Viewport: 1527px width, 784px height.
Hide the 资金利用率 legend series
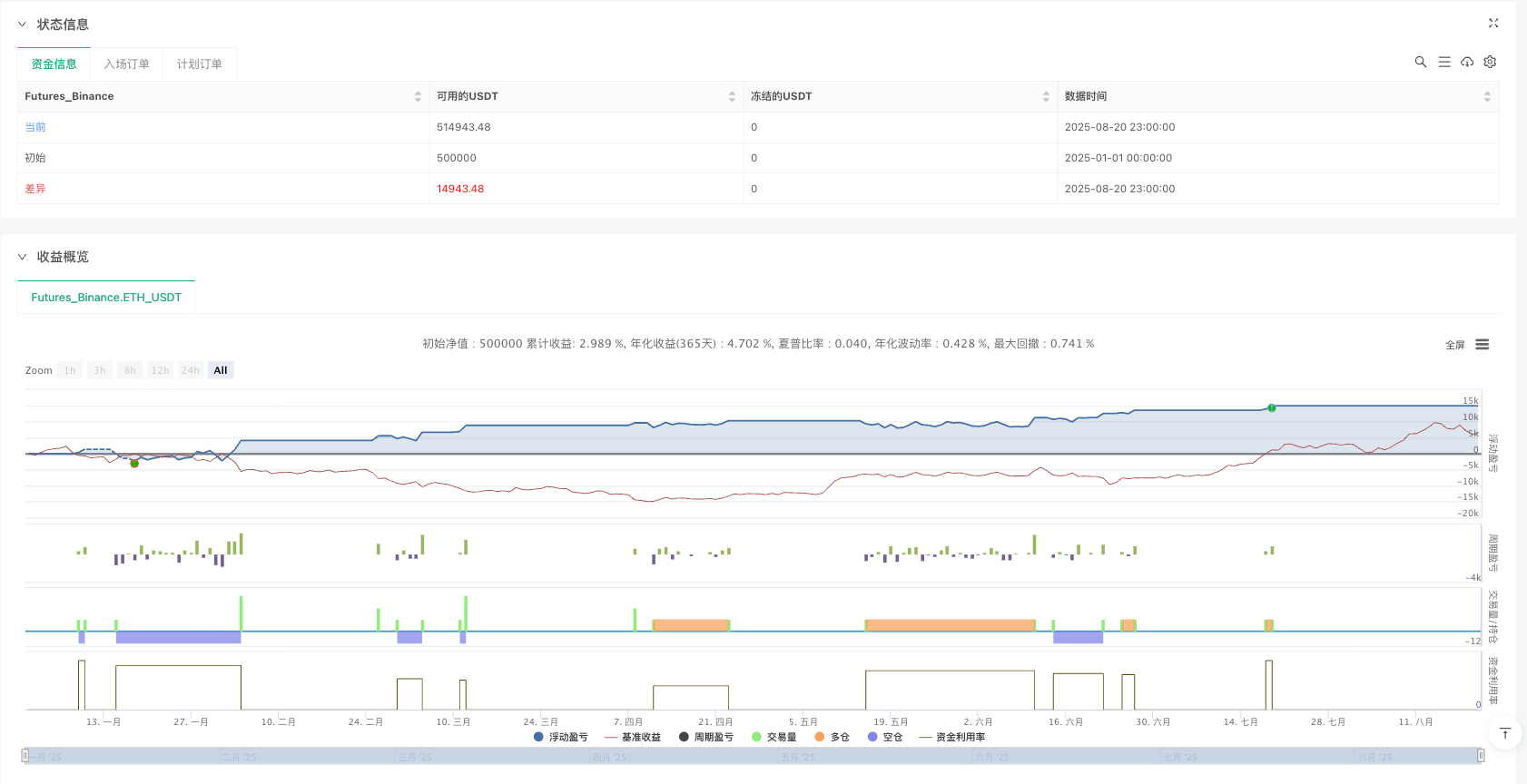(952, 737)
